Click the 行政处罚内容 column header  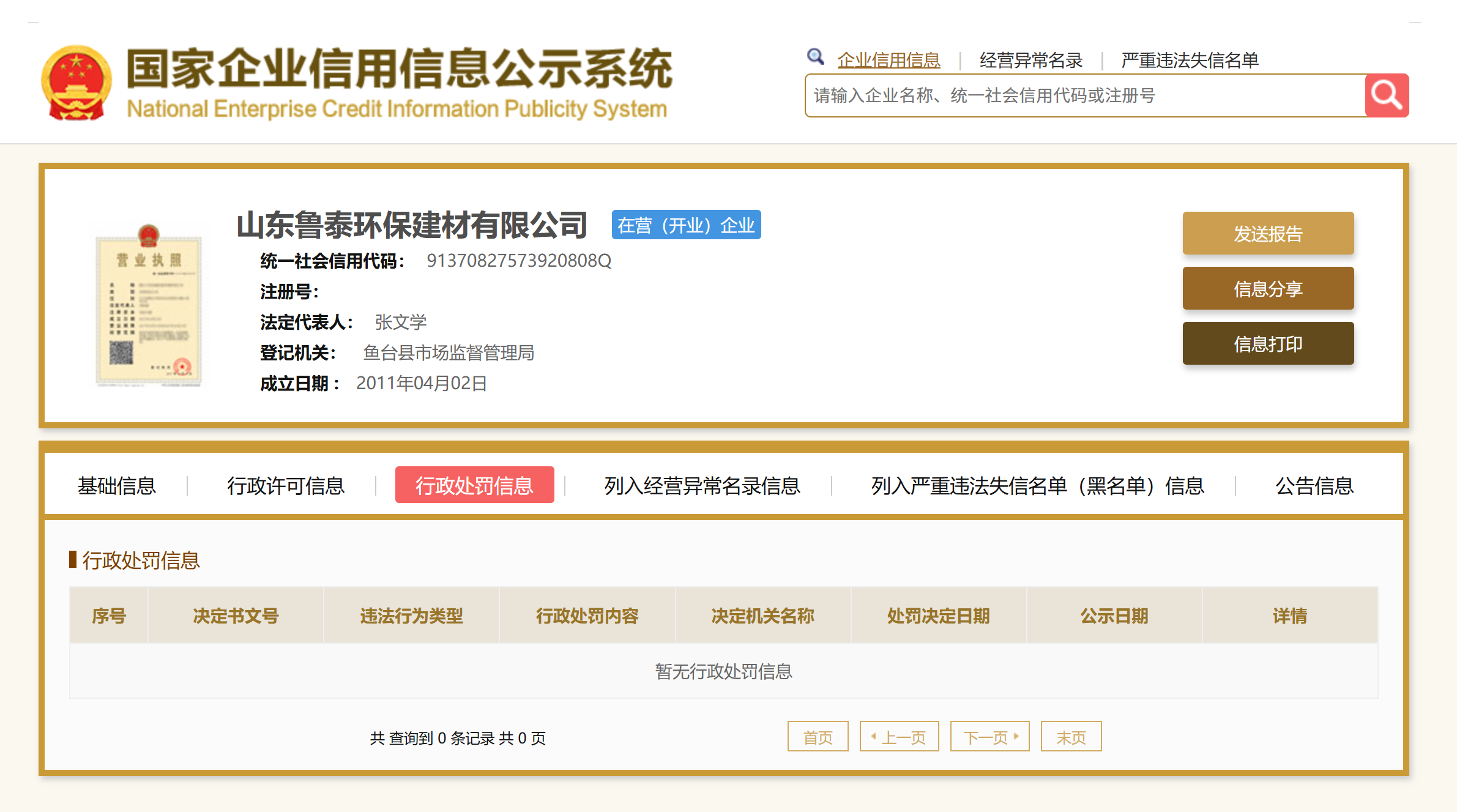point(587,616)
